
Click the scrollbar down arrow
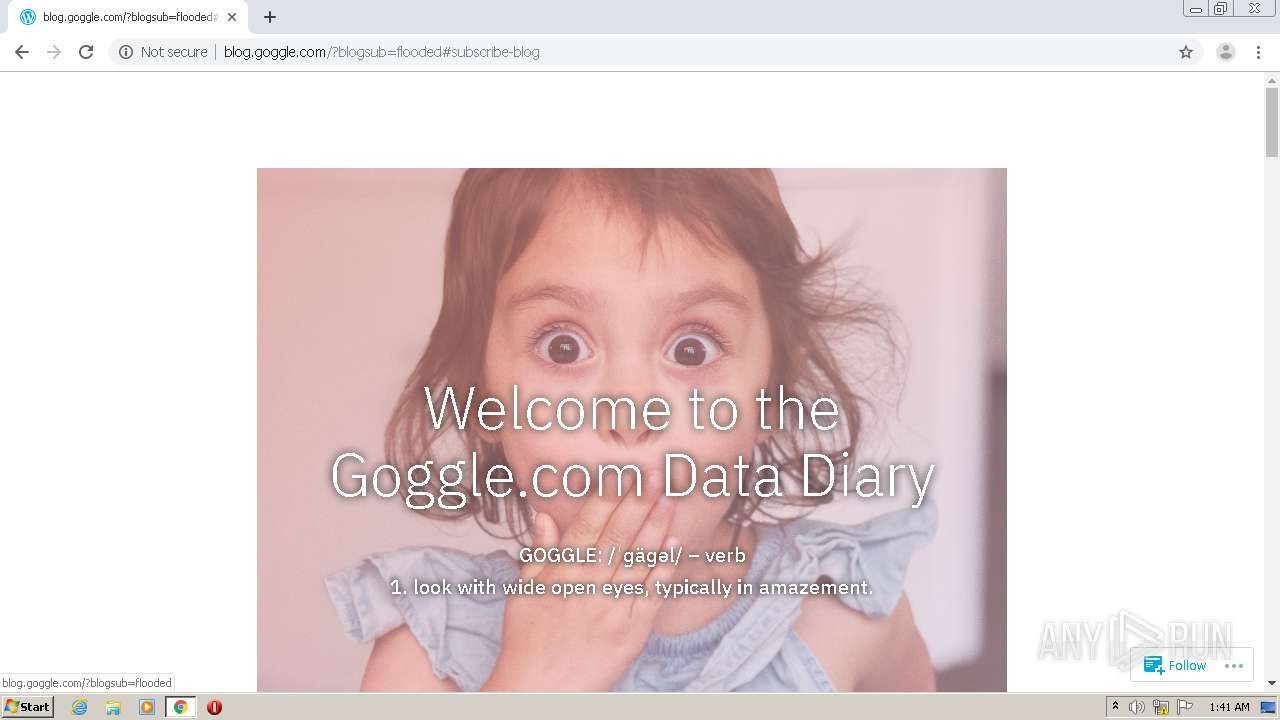(1272, 683)
